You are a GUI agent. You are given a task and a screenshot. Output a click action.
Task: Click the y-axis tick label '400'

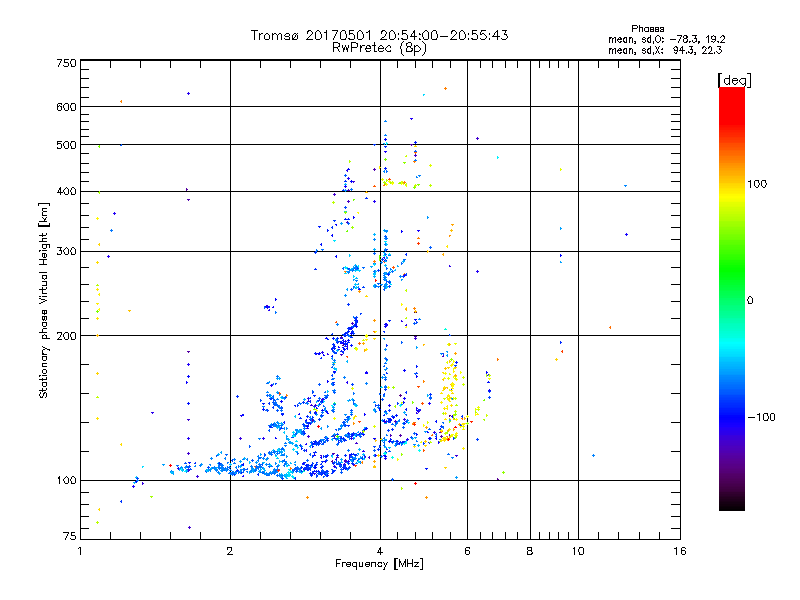pos(66,192)
